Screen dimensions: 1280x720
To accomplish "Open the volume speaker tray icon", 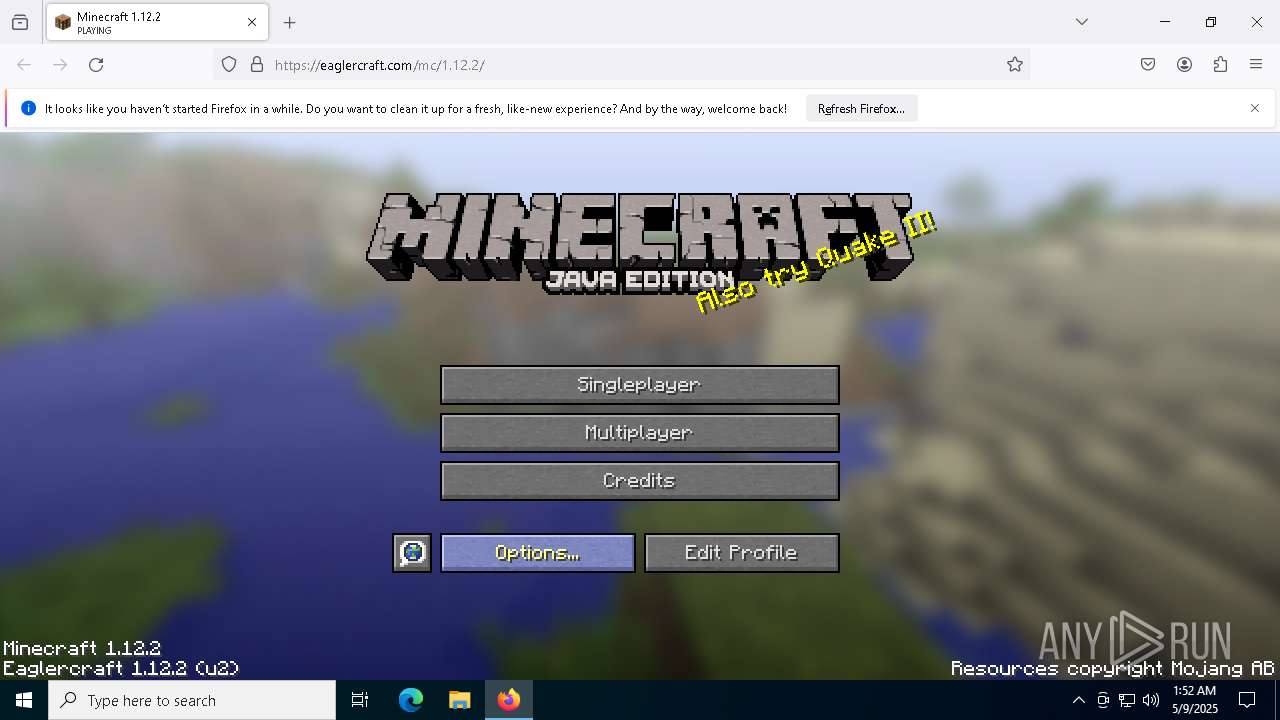I will click(1151, 700).
